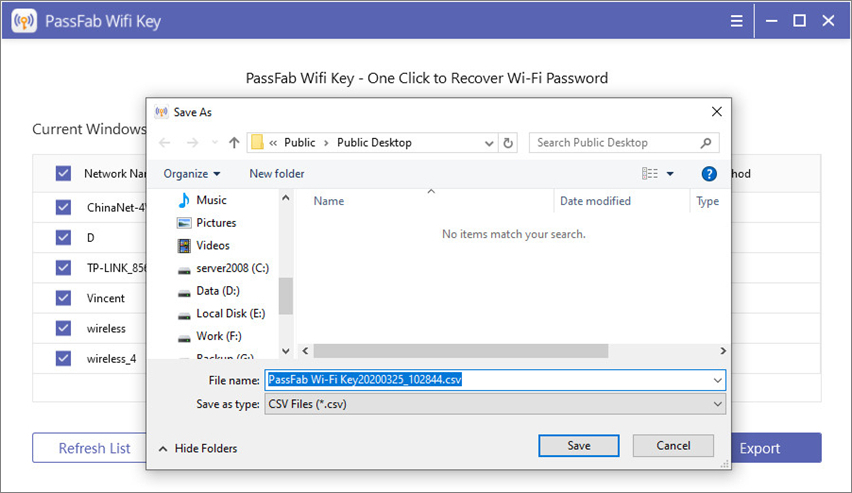Click the Save button

pyautogui.click(x=578, y=445)
